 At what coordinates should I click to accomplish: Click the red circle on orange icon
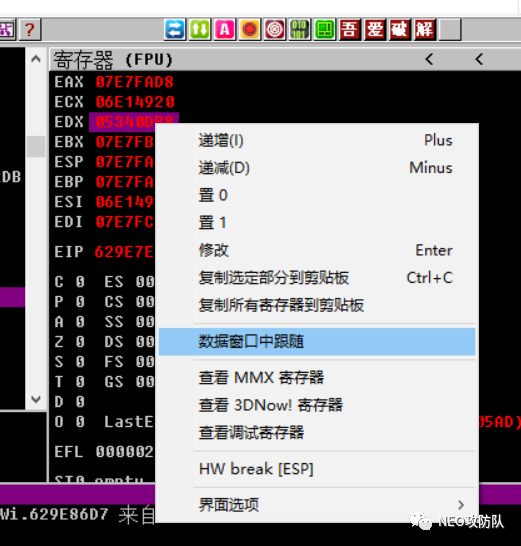click(250, 30)
